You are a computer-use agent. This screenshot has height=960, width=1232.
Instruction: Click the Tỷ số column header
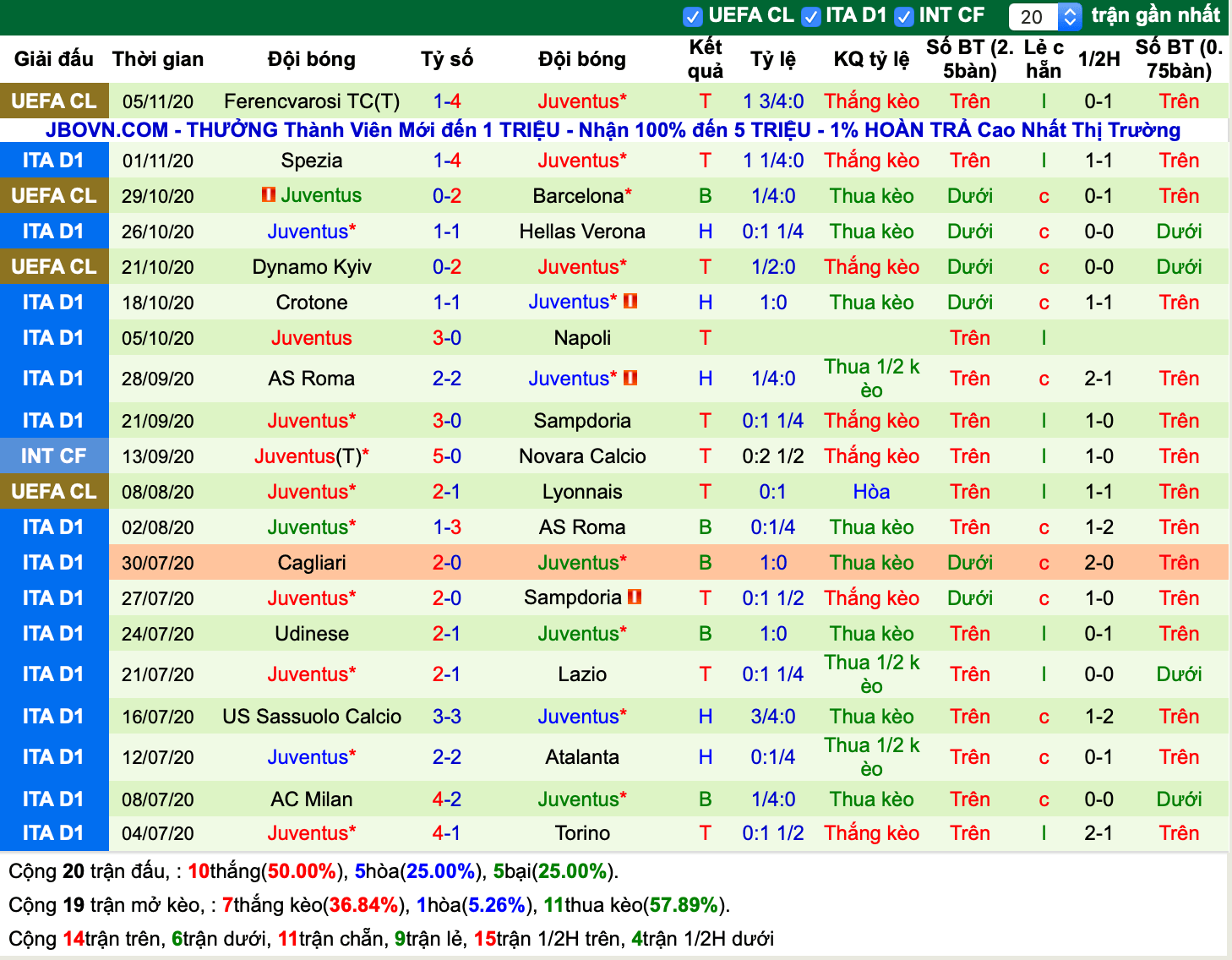pos(447,59)
